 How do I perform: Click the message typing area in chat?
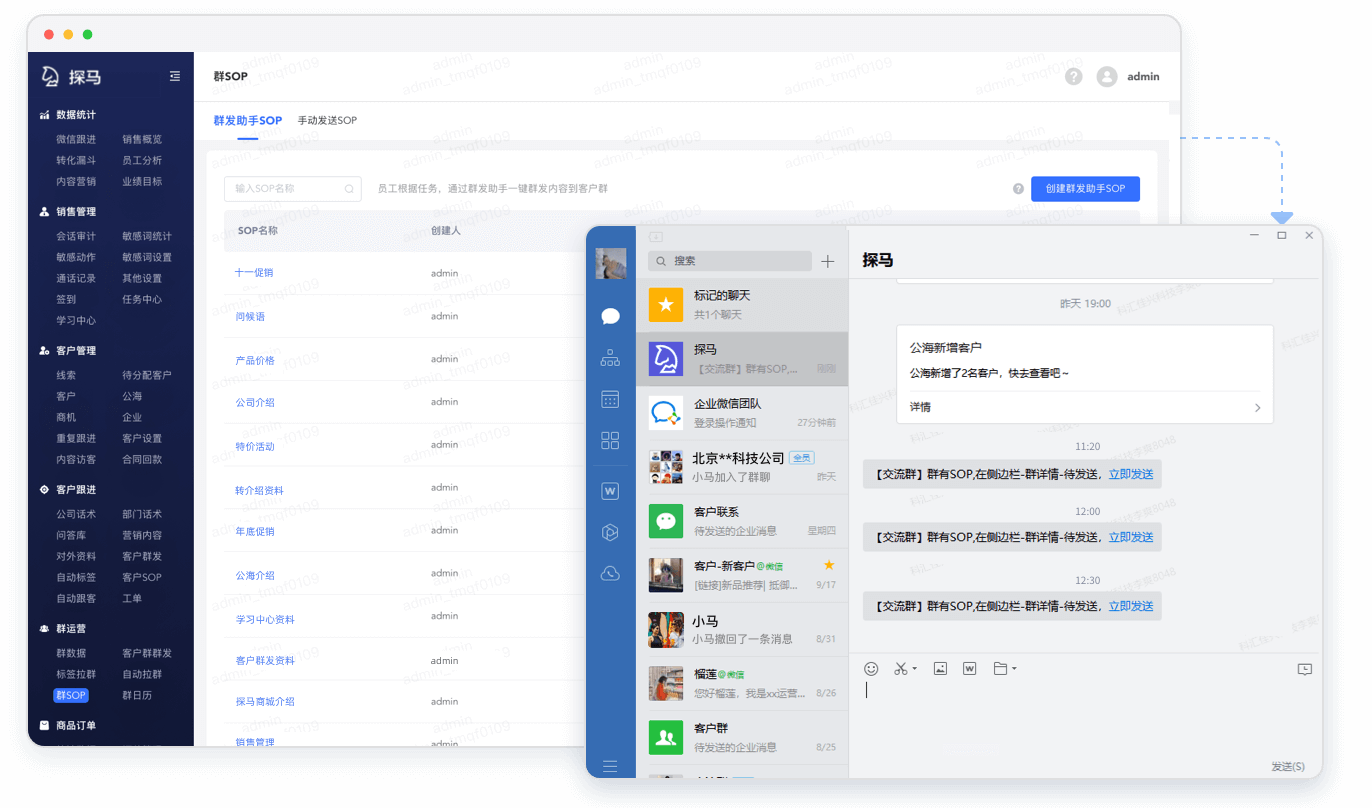pyautogui.click(x=1085, y=715)
